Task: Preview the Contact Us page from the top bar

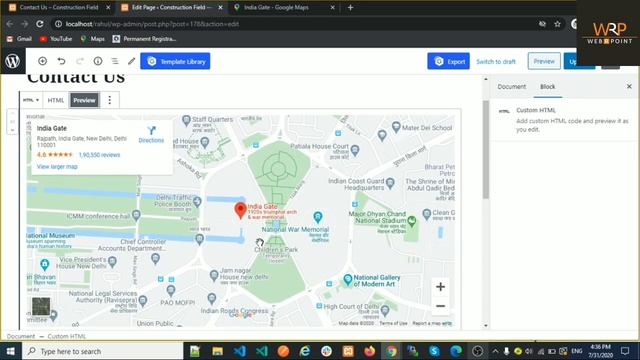Action: 544,61
